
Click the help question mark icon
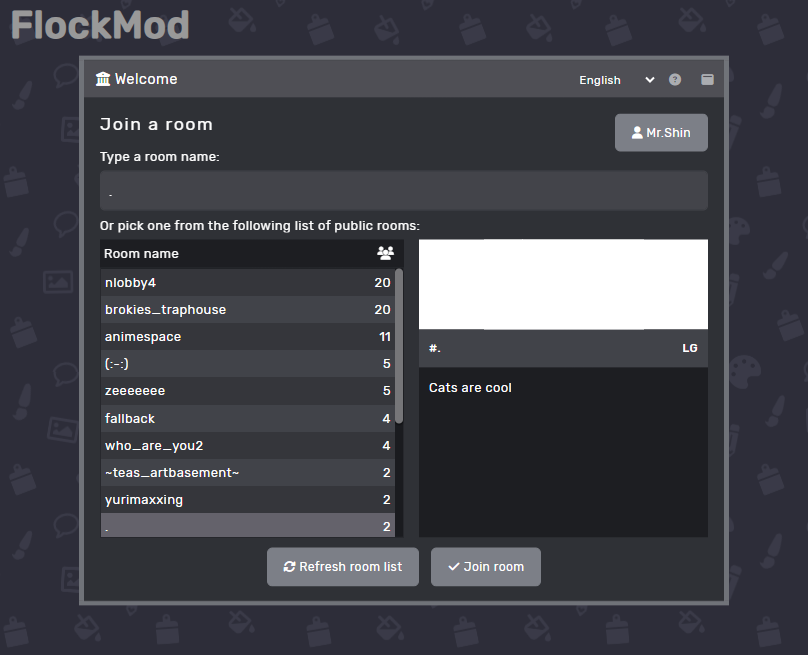(x=675, y=79)
